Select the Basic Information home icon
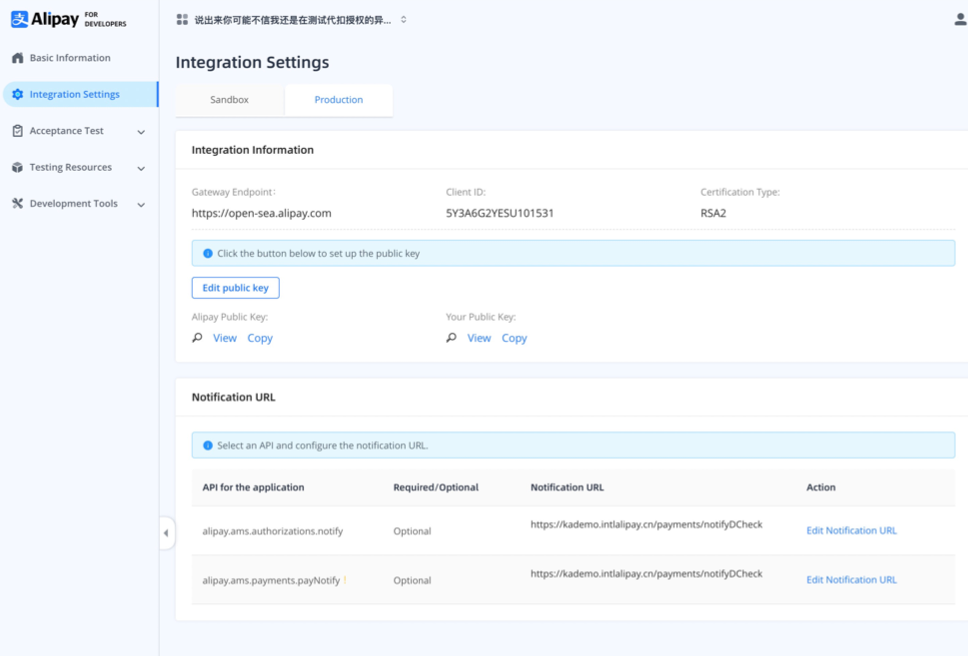This screenshot has width=968, height=656. [15, 57]
